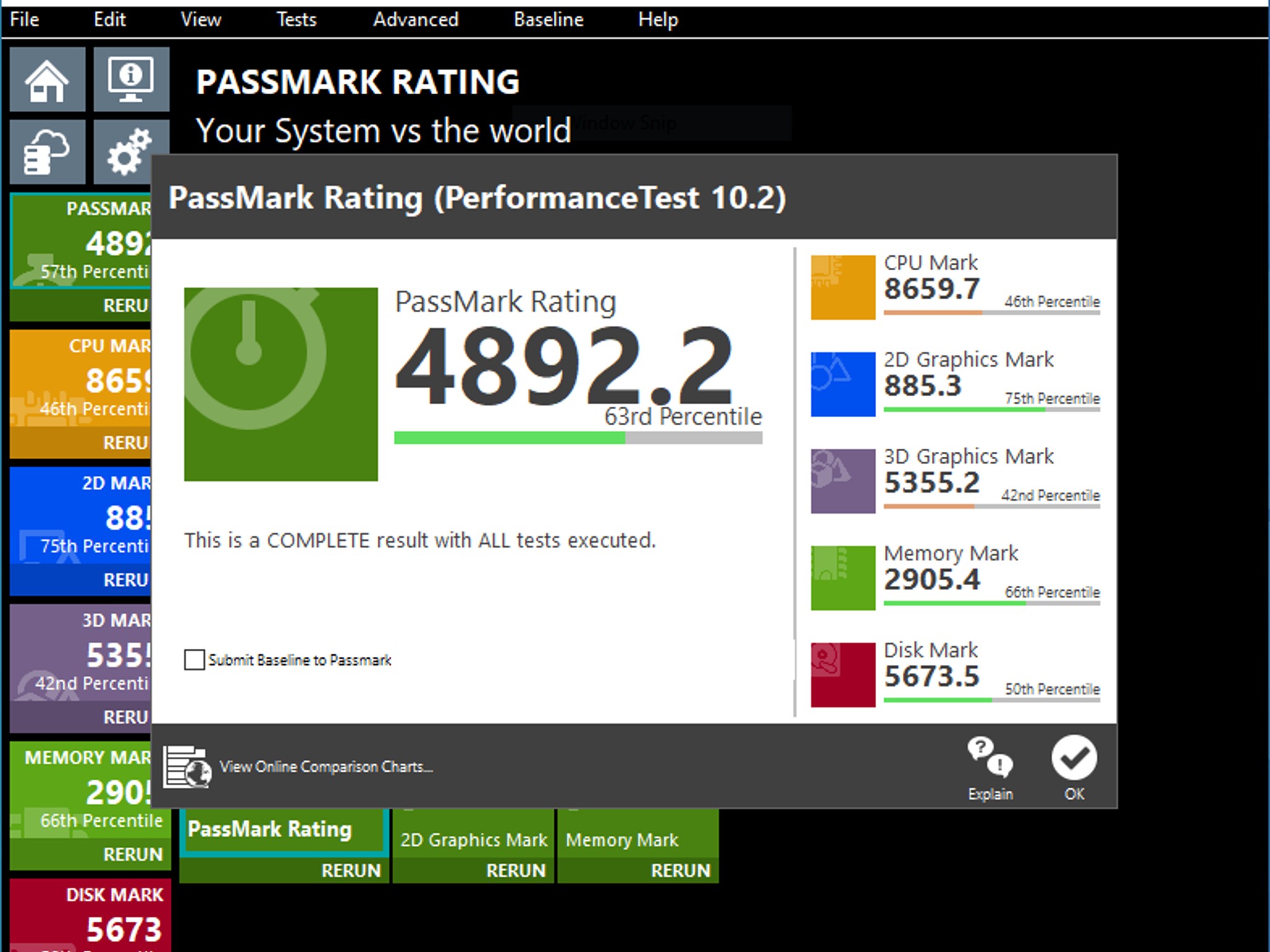
Task: Select the blue 2D Graphics Mark icon
Action: (843, 384)
